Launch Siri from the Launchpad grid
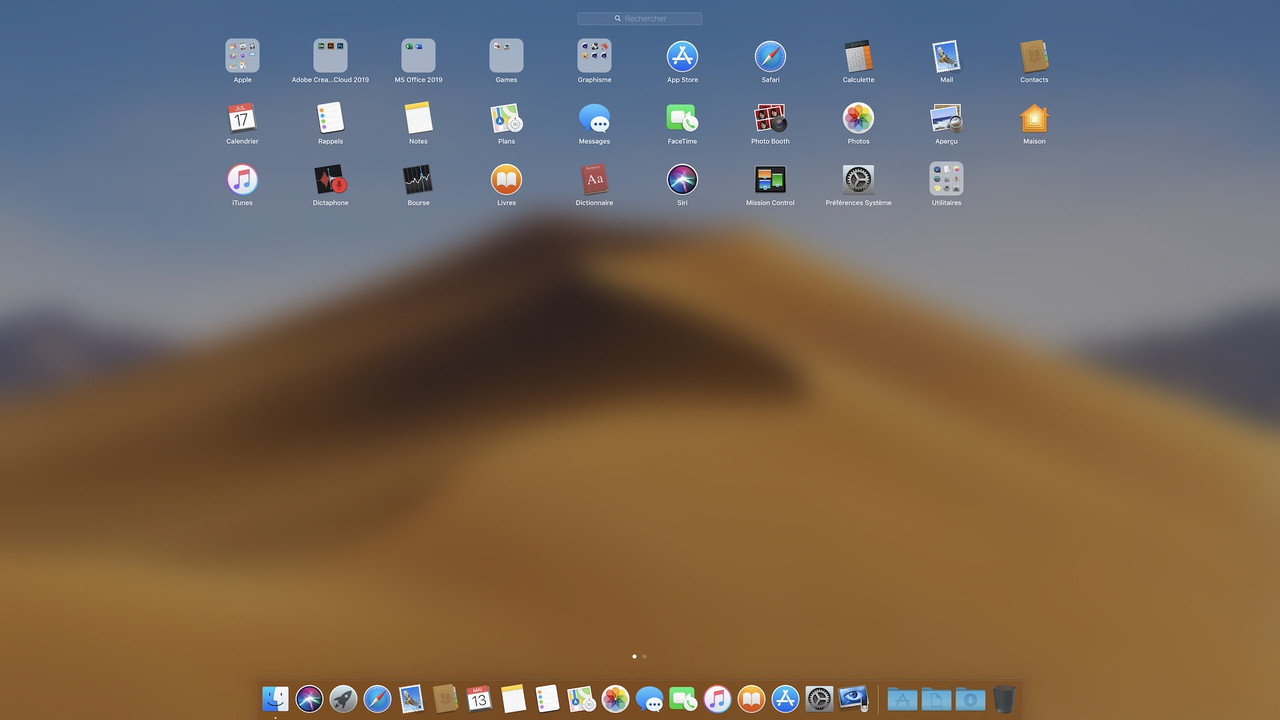Screen dimensions: 1280x720 pyautogui.click(x=682, y=180)
